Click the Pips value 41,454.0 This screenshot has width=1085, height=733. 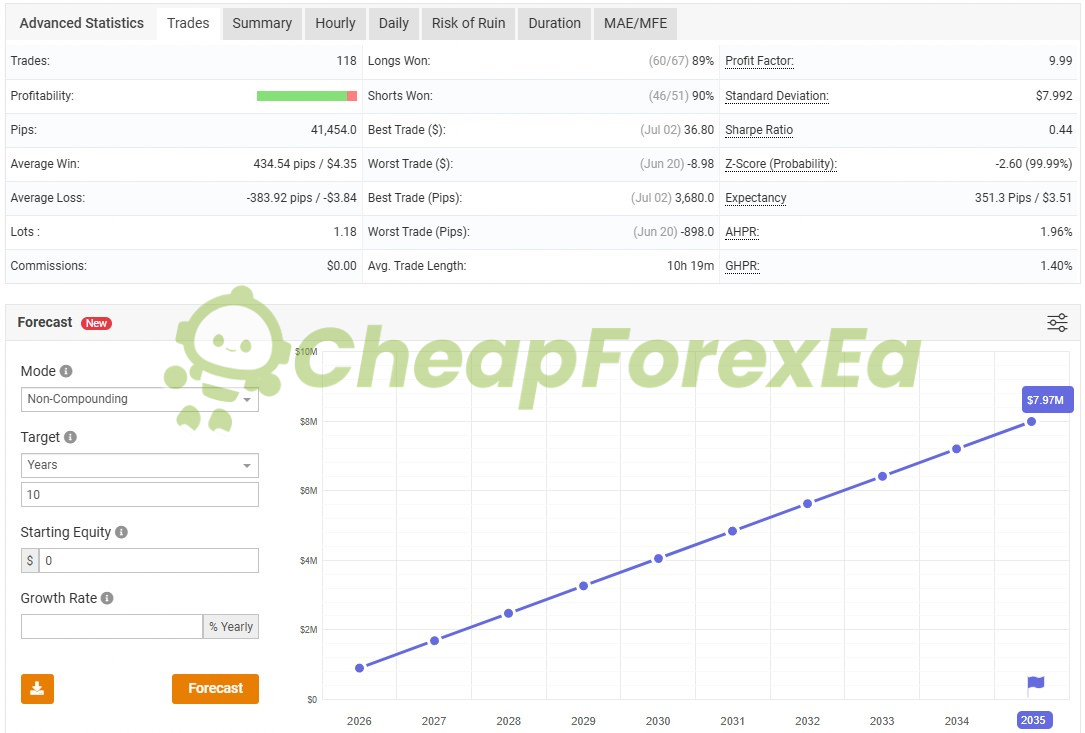pos(334,130)
